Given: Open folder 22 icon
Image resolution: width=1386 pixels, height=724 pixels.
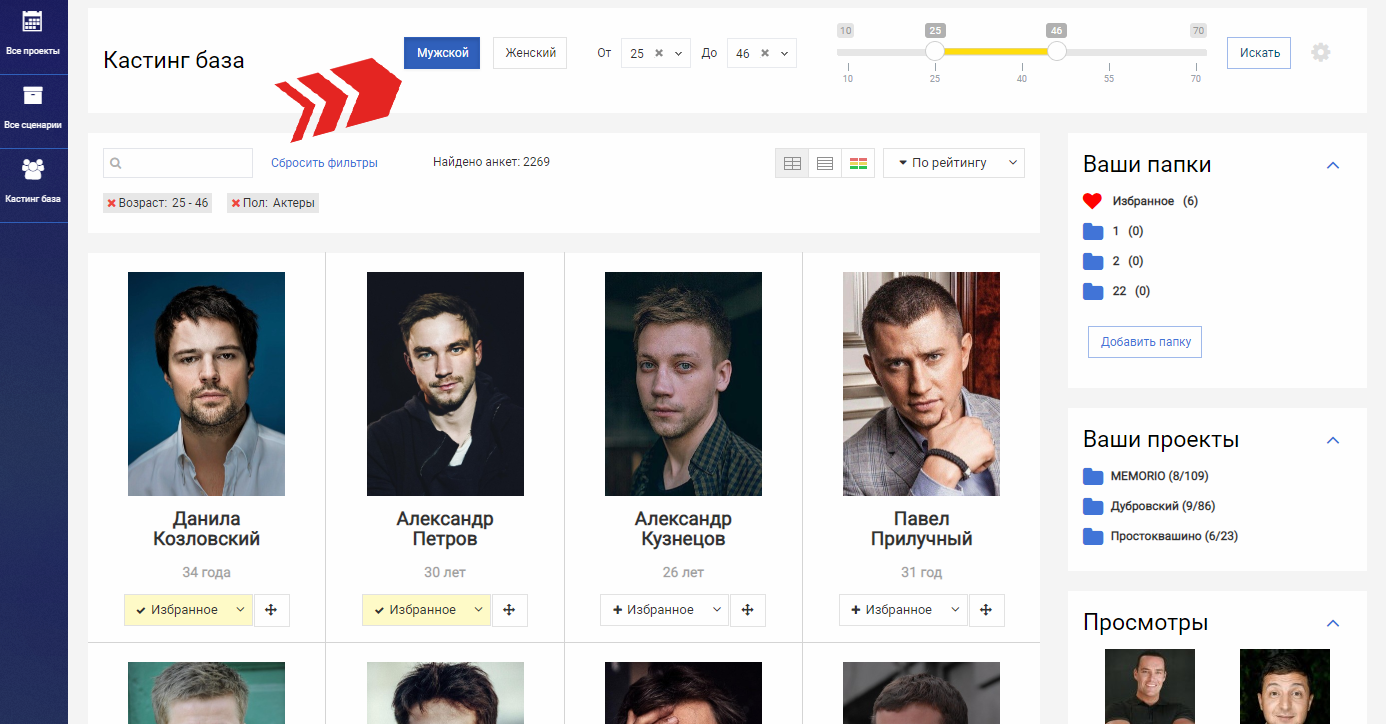Looking at the screenshot, I should pyautogui.click(x=1093, y=291).
